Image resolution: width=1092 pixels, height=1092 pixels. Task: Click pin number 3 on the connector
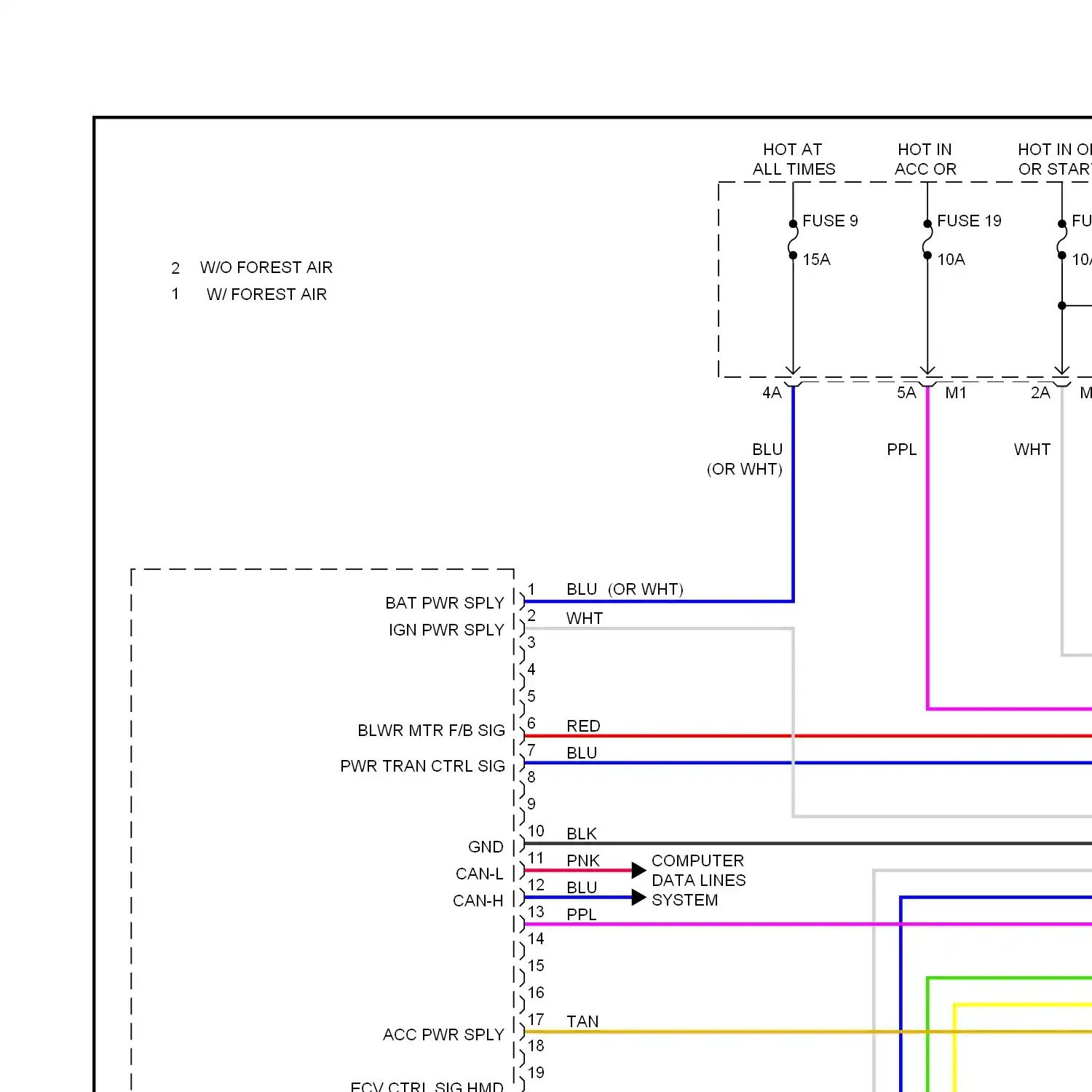click(x=531, y=642)
